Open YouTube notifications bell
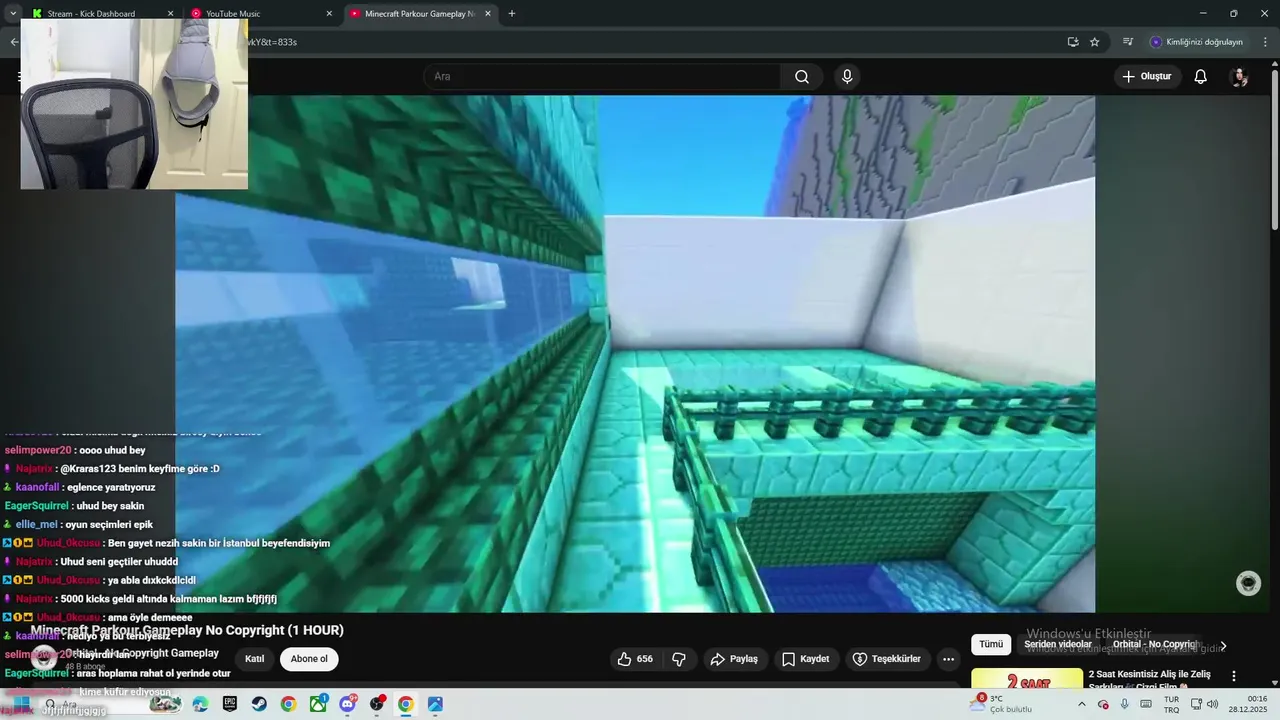This screenshot has height=720, width=1280. pos(1201,76)
